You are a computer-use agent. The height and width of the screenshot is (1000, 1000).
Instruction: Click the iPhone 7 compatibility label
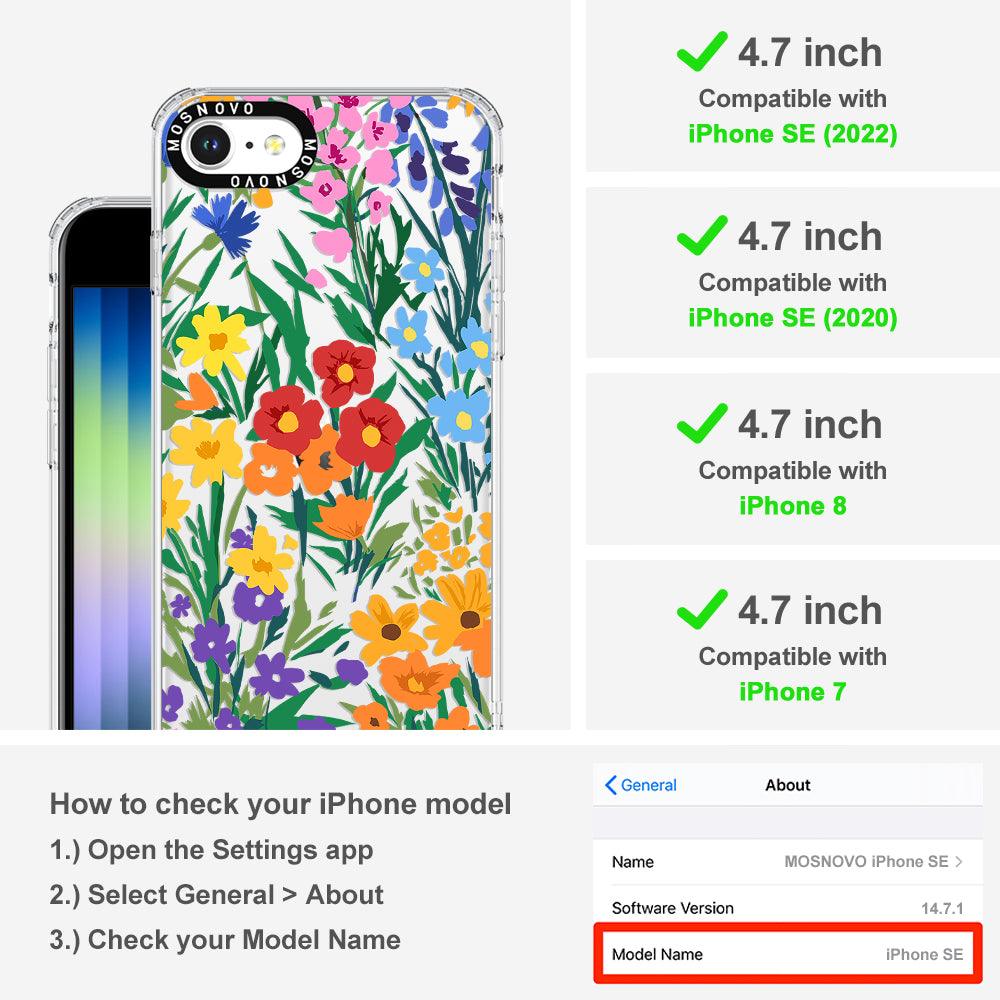[x=793, y=691]
